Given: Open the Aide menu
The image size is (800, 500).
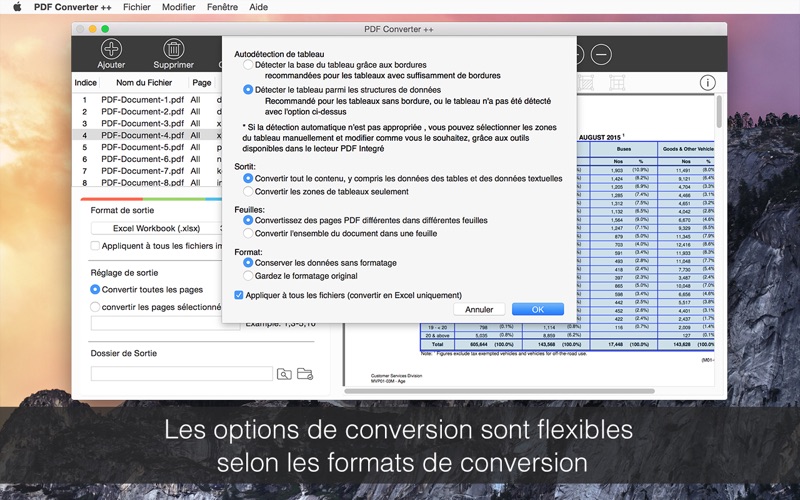Looking at the screenshot, I should [x=259, y=7].
